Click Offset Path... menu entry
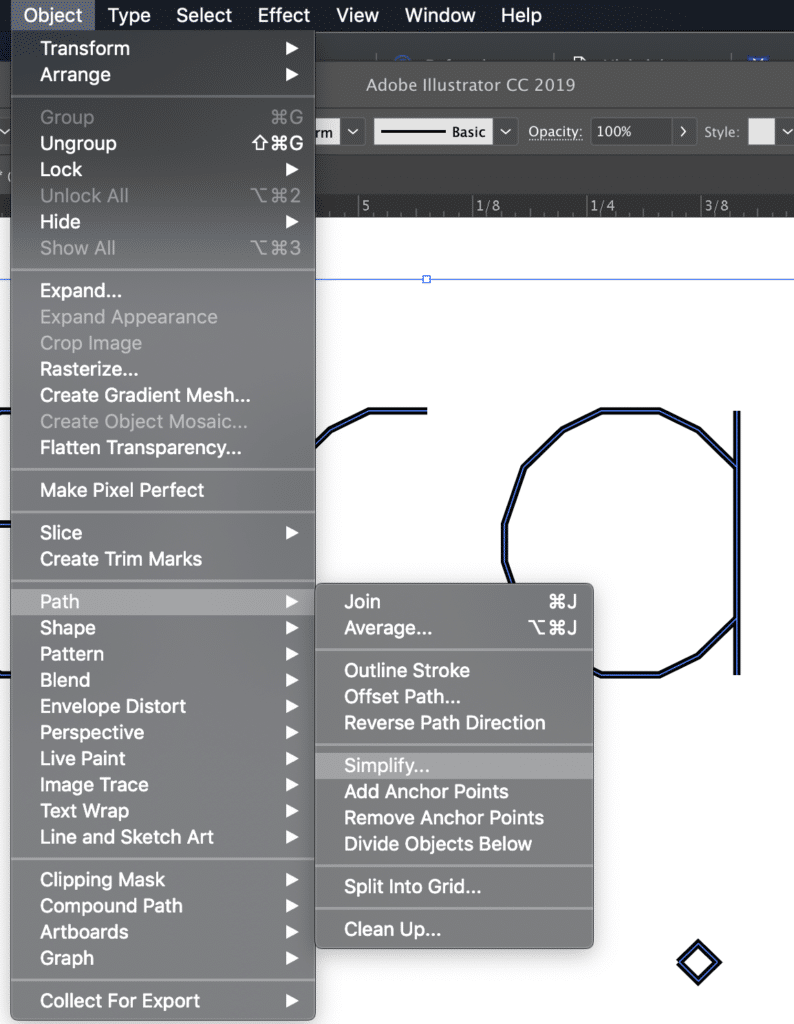Viewport: 794px width, 1024px height. (x=454, y=697)
